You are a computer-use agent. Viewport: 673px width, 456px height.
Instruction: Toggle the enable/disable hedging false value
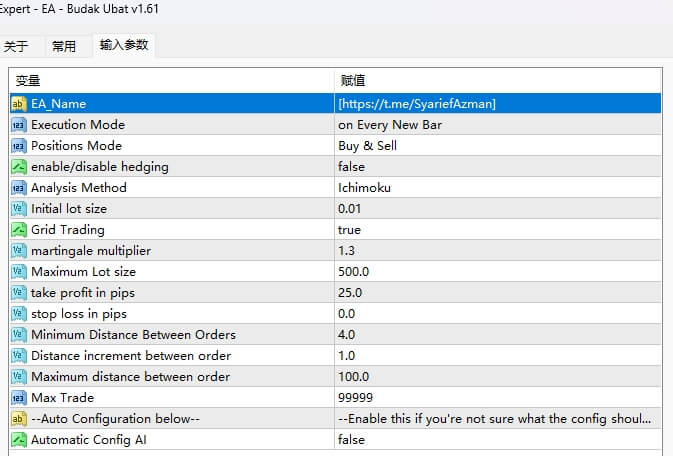352,167
